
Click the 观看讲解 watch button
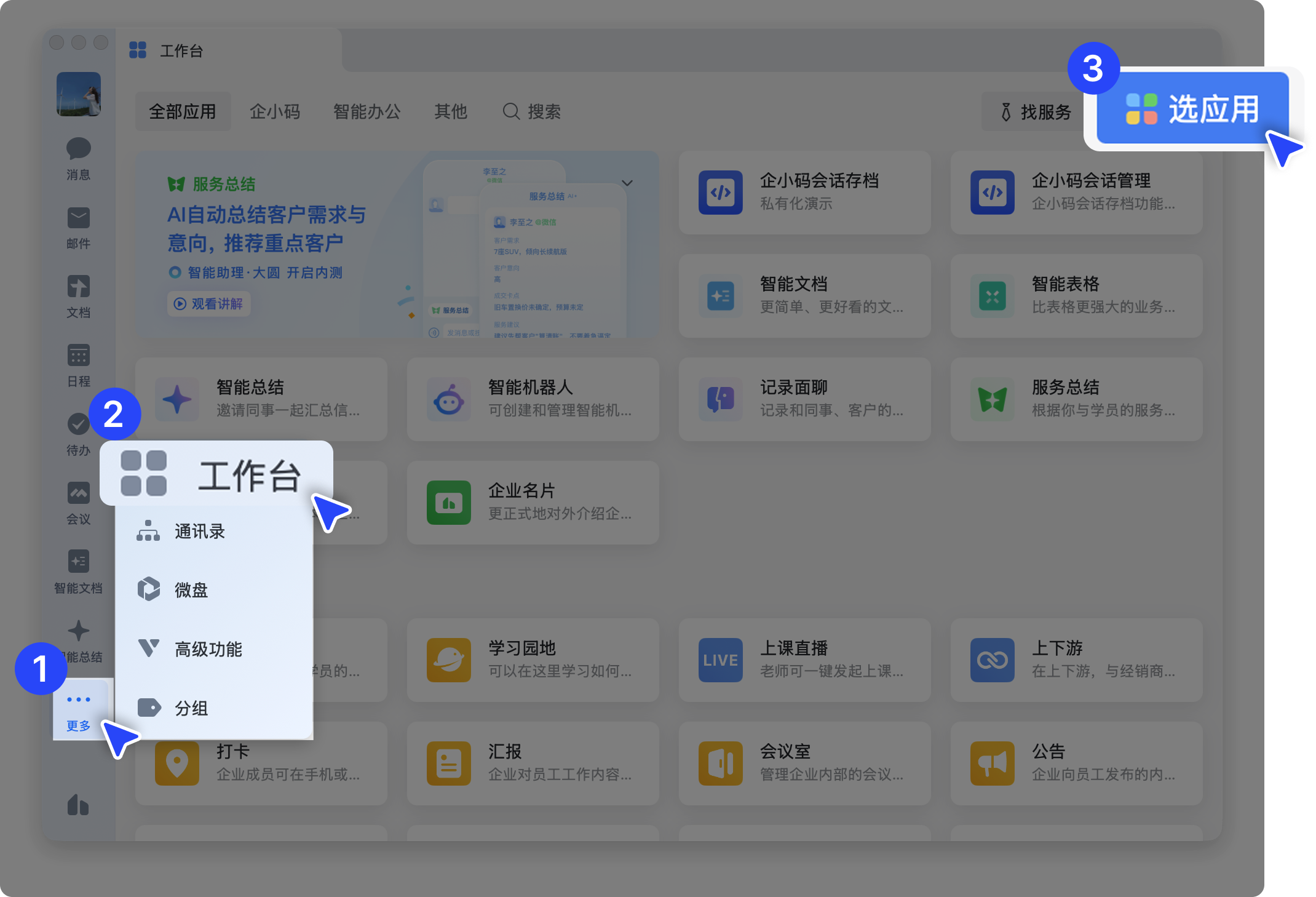pos(209,304)
